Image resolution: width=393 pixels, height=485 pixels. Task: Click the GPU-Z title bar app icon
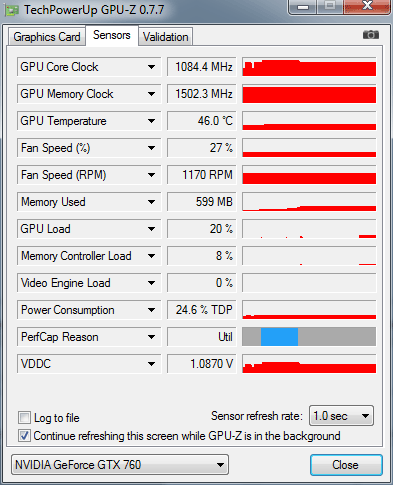click(12, 10)
